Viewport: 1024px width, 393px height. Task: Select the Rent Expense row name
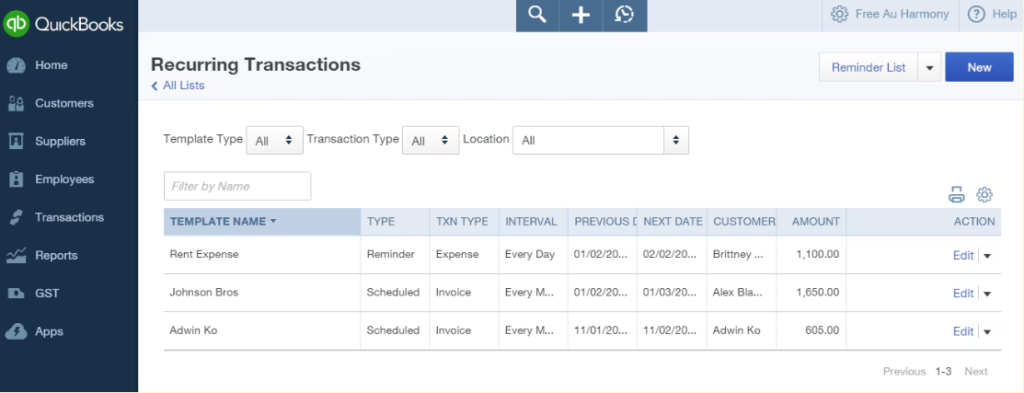[204, 255]
